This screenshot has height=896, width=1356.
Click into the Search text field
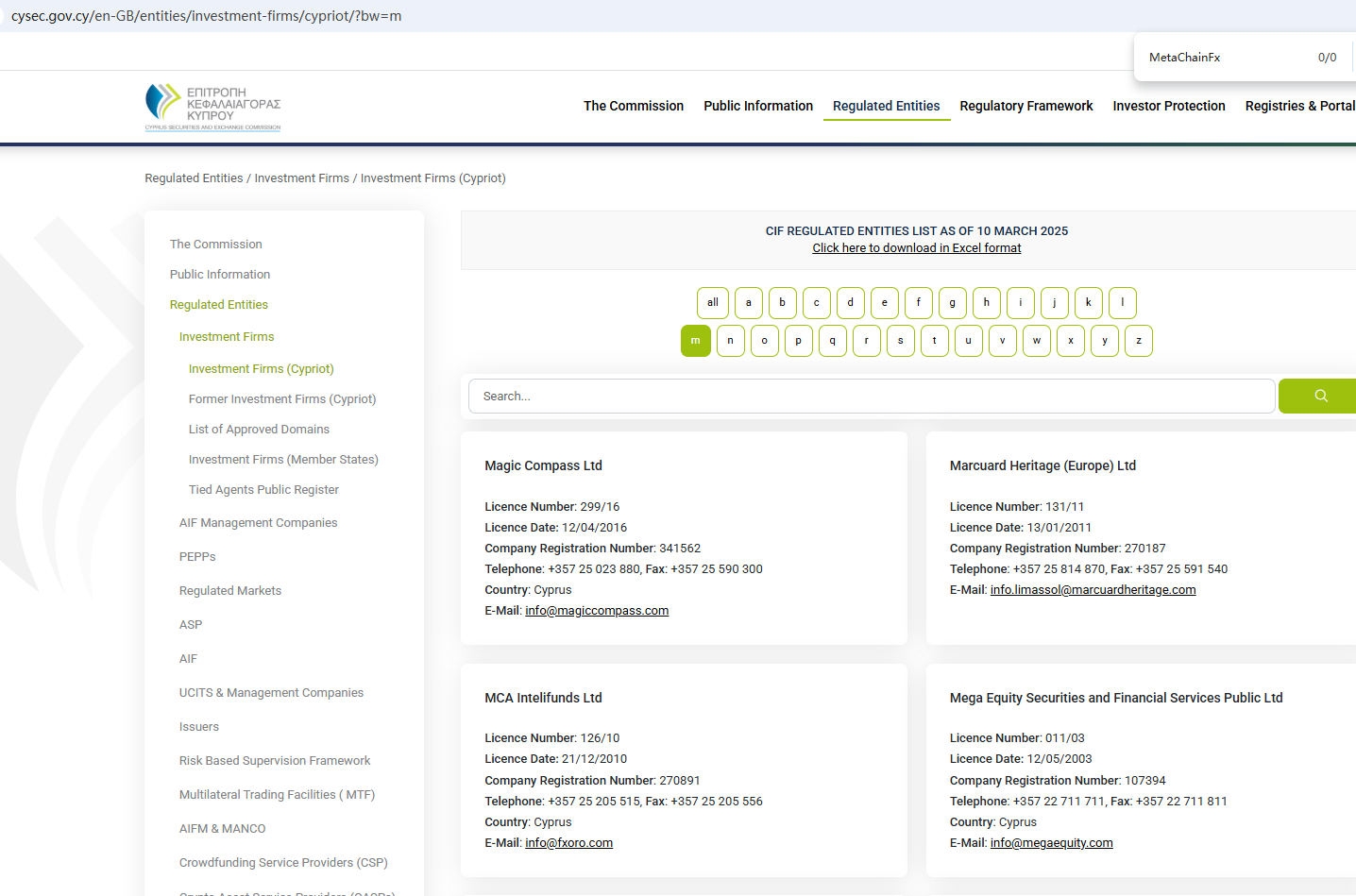click(871, 397)
